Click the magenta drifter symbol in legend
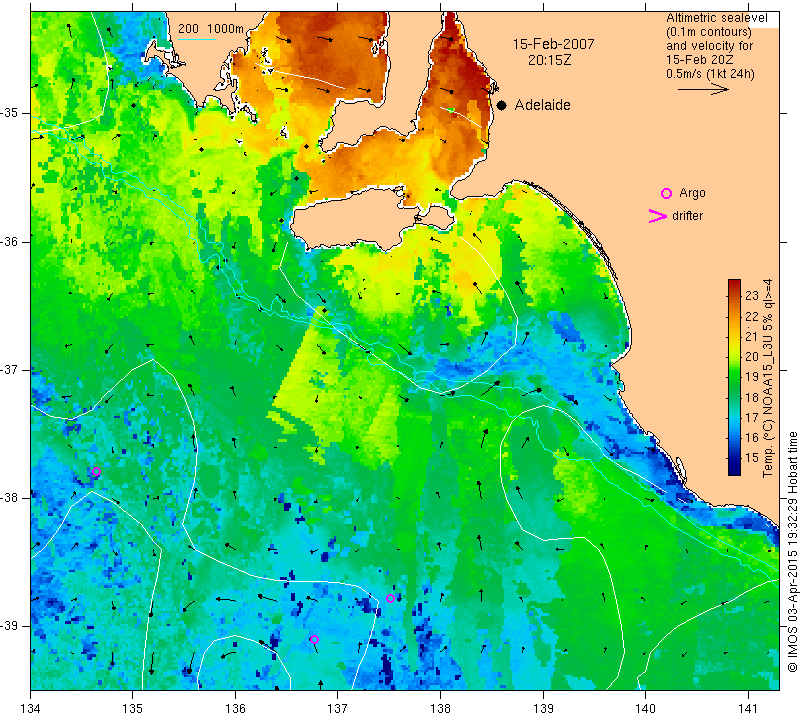 (x=658, y=216)
